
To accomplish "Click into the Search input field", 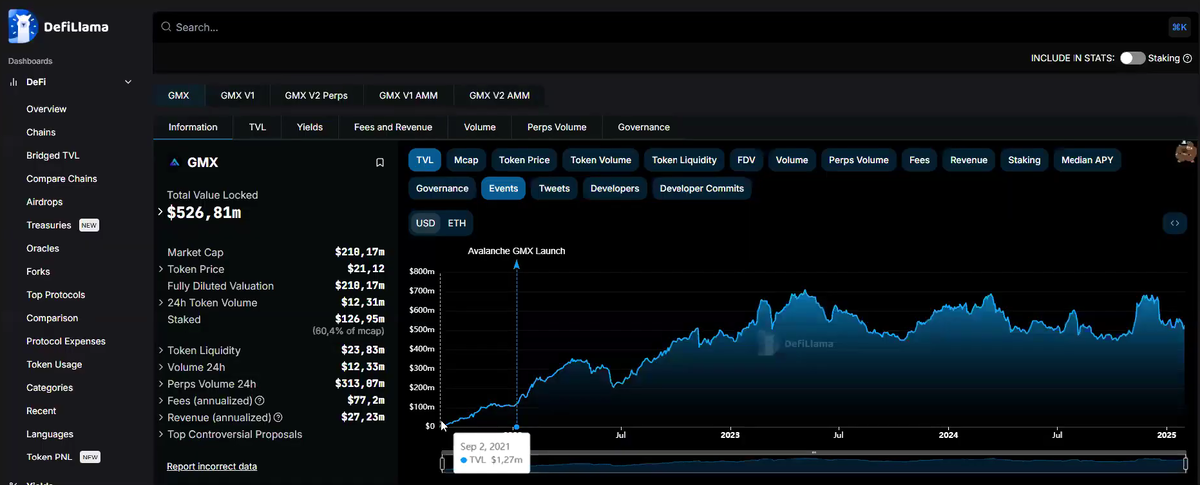I will pyautogui.click(x=660, y=27).
